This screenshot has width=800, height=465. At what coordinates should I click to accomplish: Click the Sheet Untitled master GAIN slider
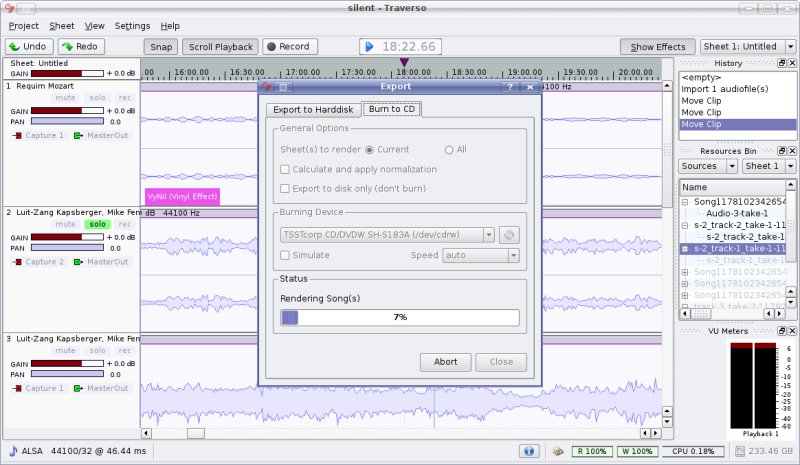point(67,74)
